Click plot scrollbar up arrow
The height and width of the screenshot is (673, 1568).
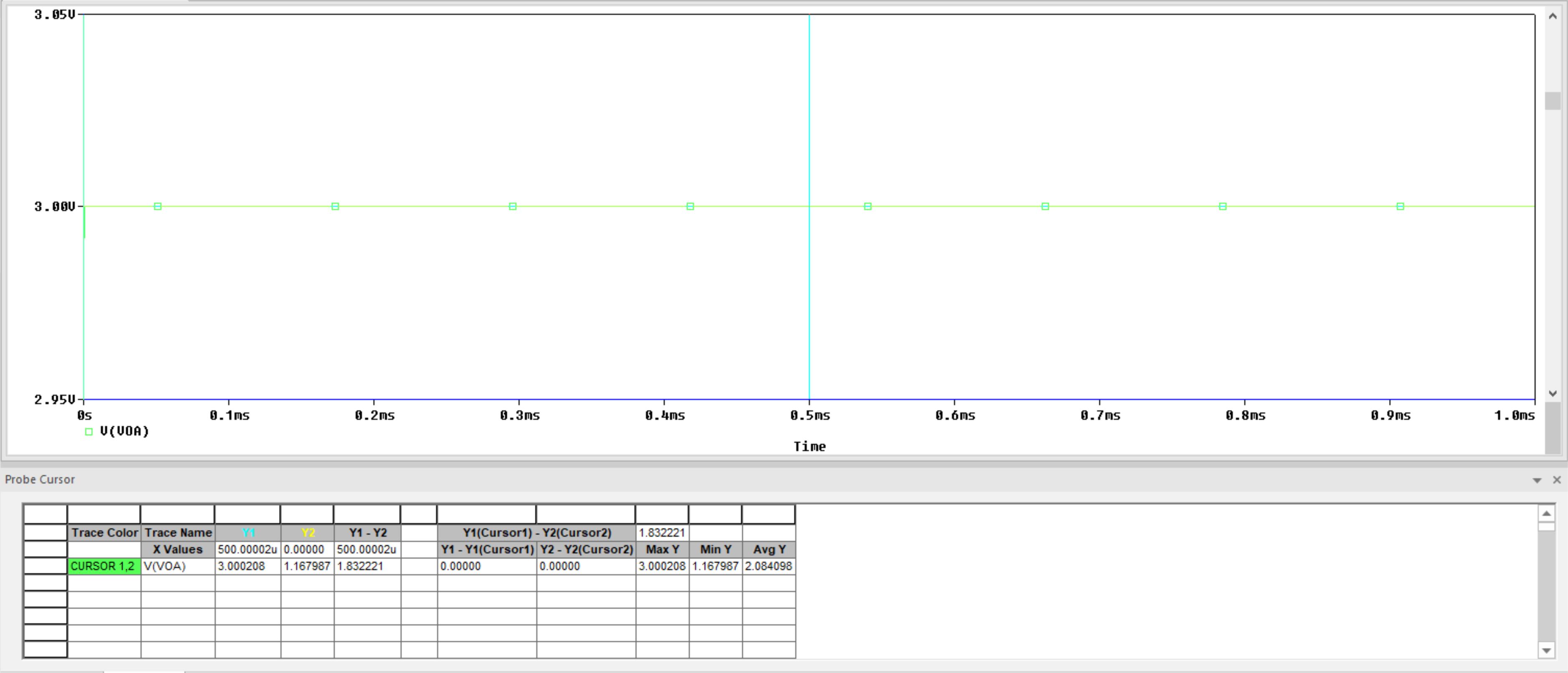click(1552, 17)
